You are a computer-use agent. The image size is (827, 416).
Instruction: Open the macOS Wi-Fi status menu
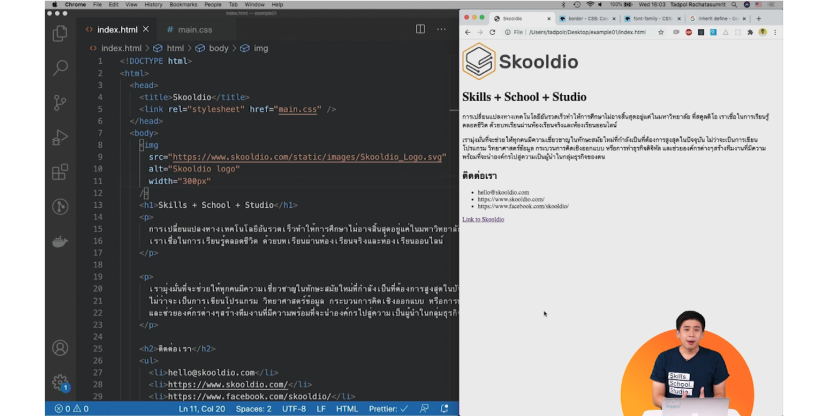(x=590, y=4)
